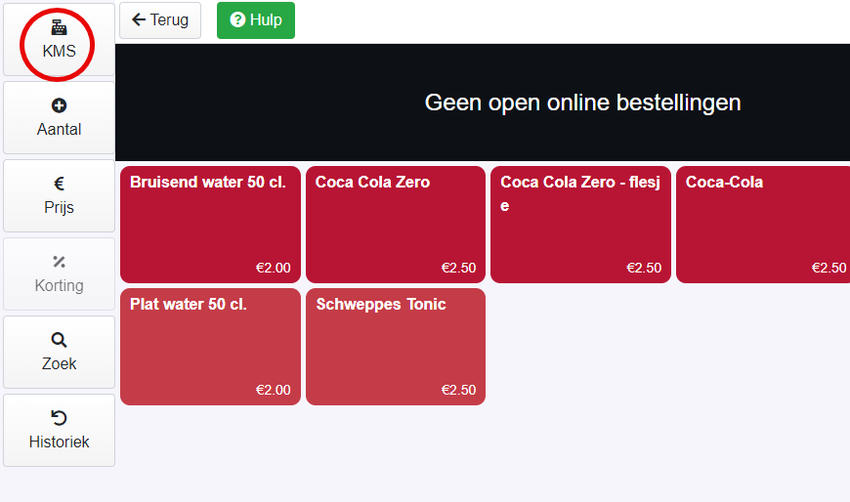Open the KMS cash register icon
Viewport: 850px width, 502px height.
[x=59, y=27]
